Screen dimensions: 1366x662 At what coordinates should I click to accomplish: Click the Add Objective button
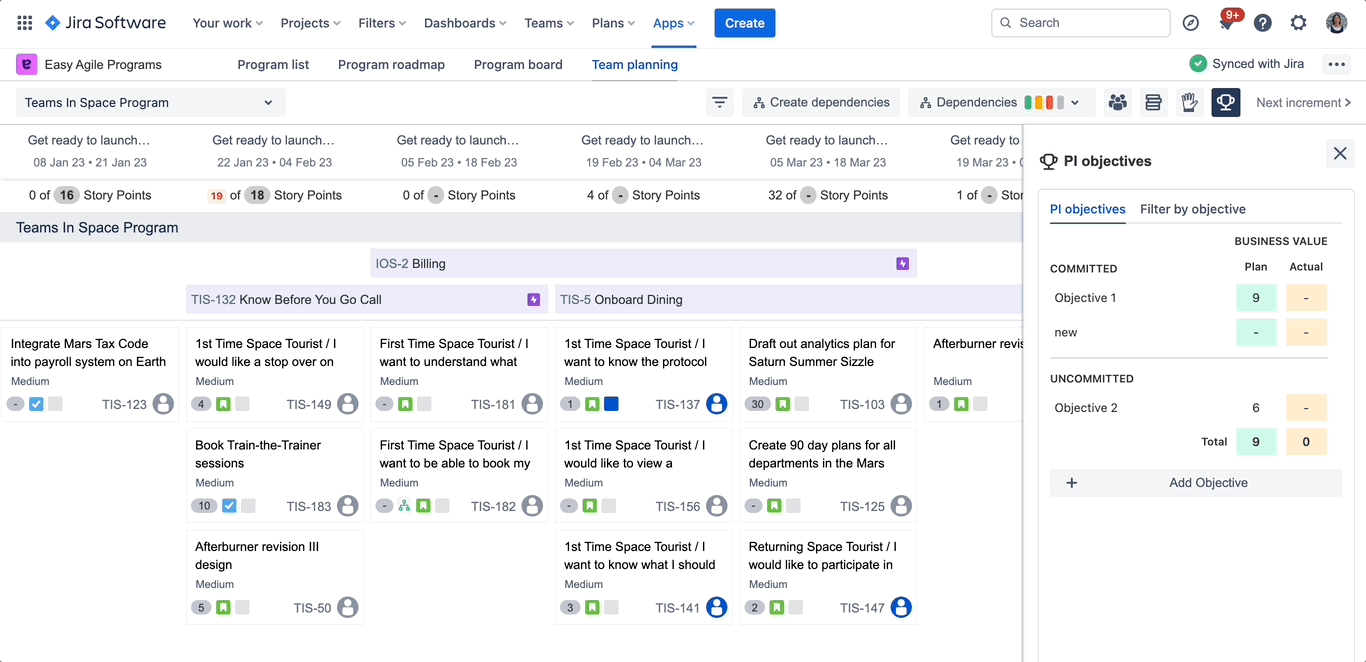click(x=1195, y=483)
